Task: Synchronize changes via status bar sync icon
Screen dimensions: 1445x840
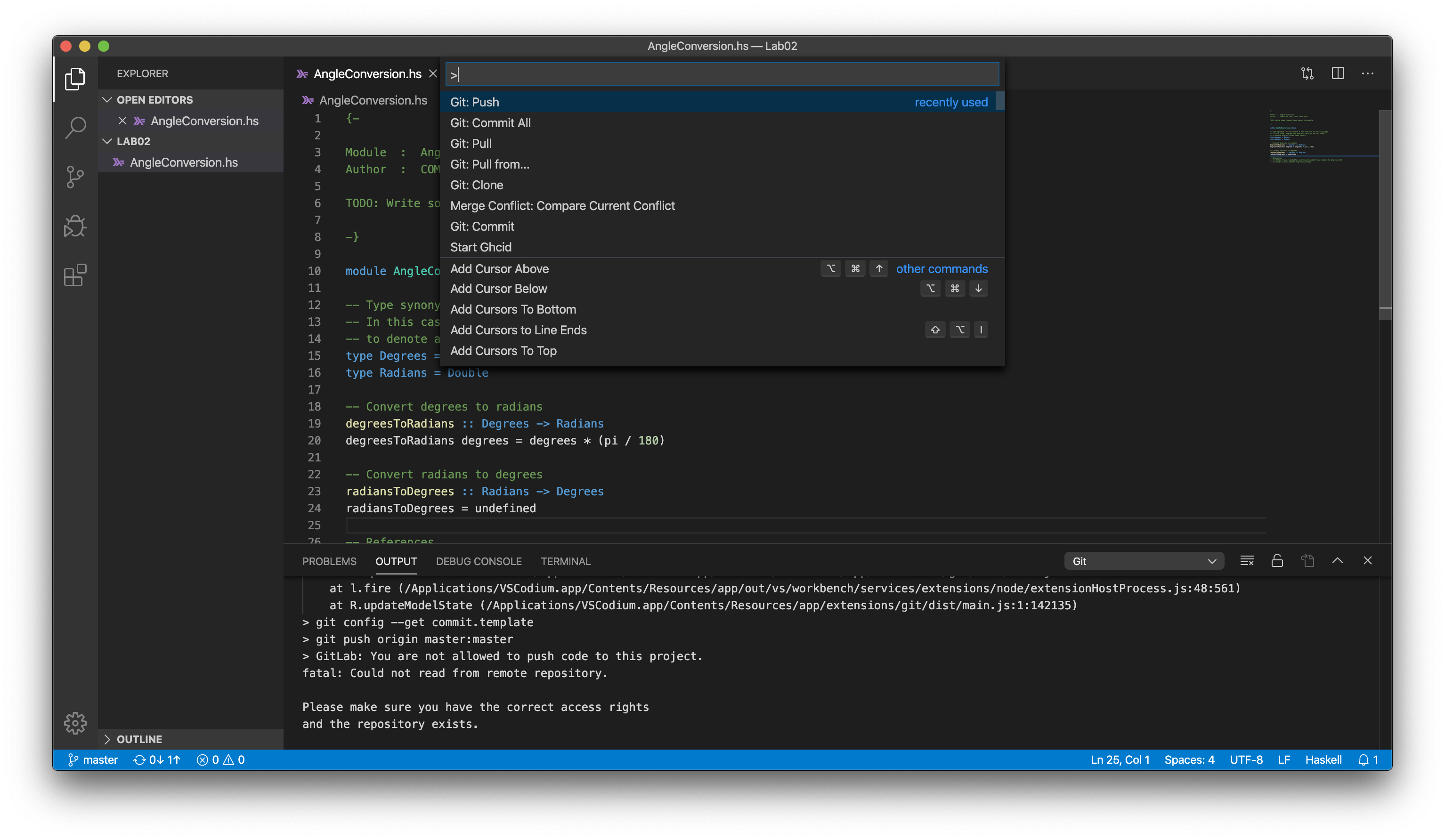Action: coord(156,759)
